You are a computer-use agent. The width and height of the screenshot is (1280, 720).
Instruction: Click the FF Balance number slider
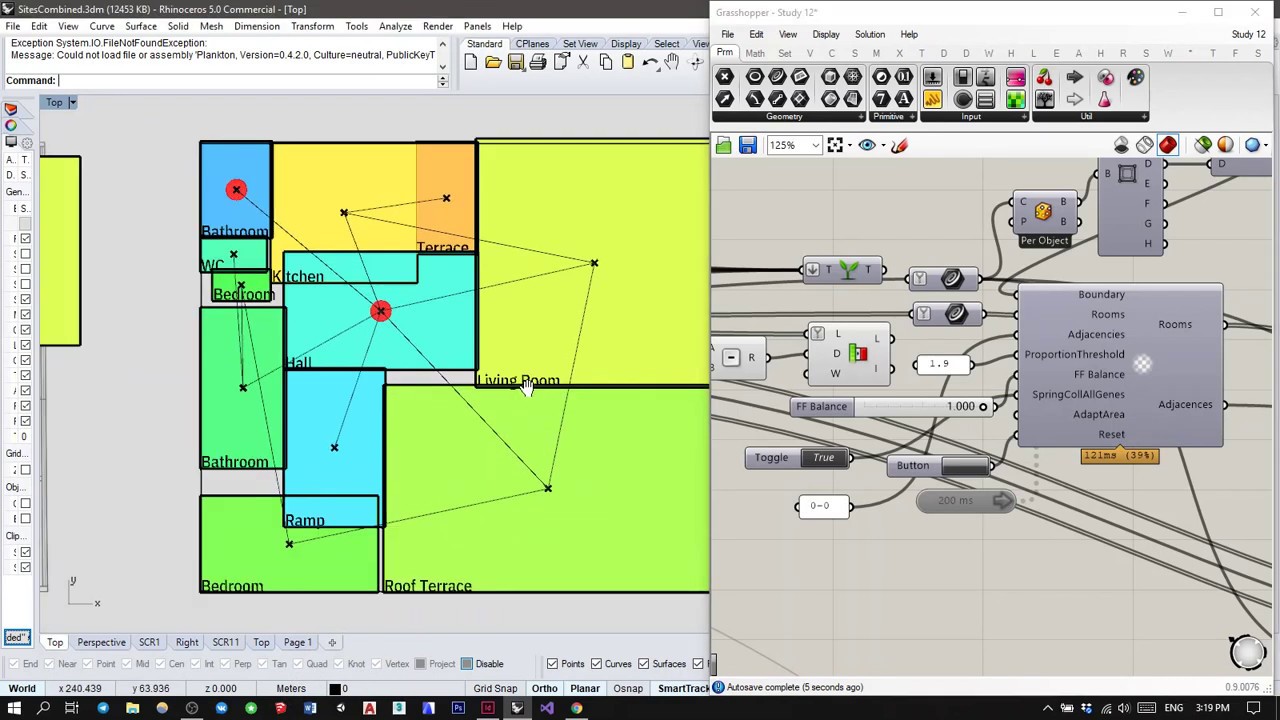pyautogui.click(x=891, y=406)
